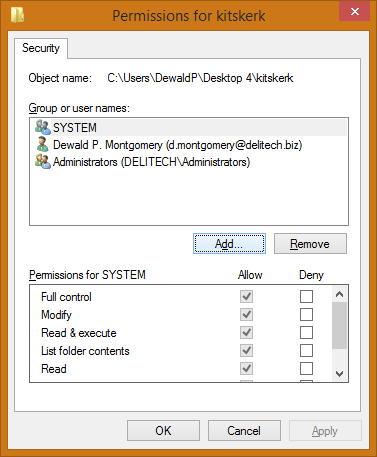
Task: Toggle Allow checkbox for Modify
Action: (246, 314)
